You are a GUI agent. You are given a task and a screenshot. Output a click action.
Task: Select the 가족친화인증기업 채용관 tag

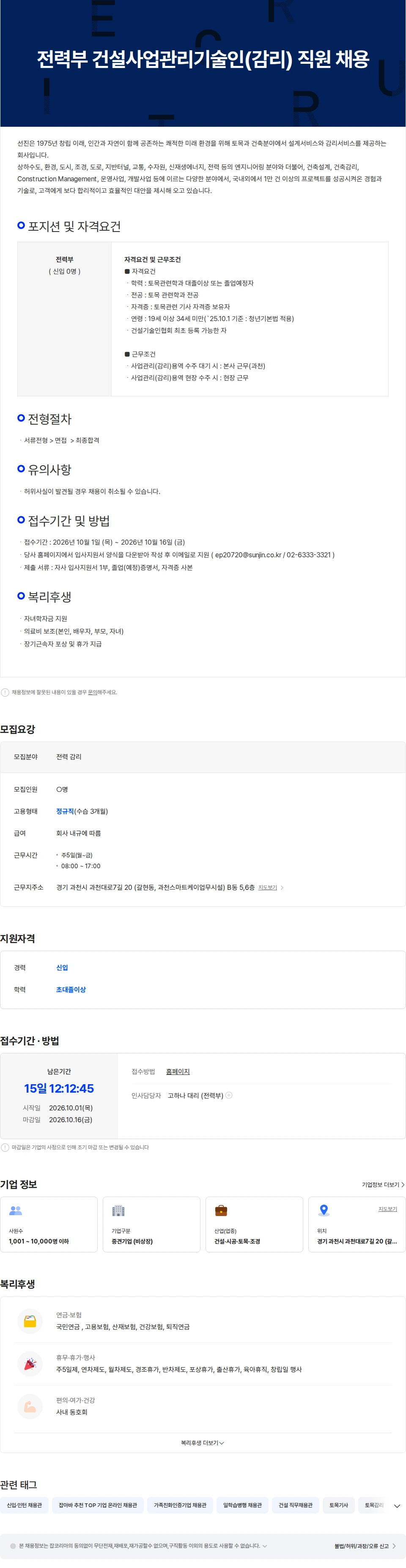(x=180, y=1505)
